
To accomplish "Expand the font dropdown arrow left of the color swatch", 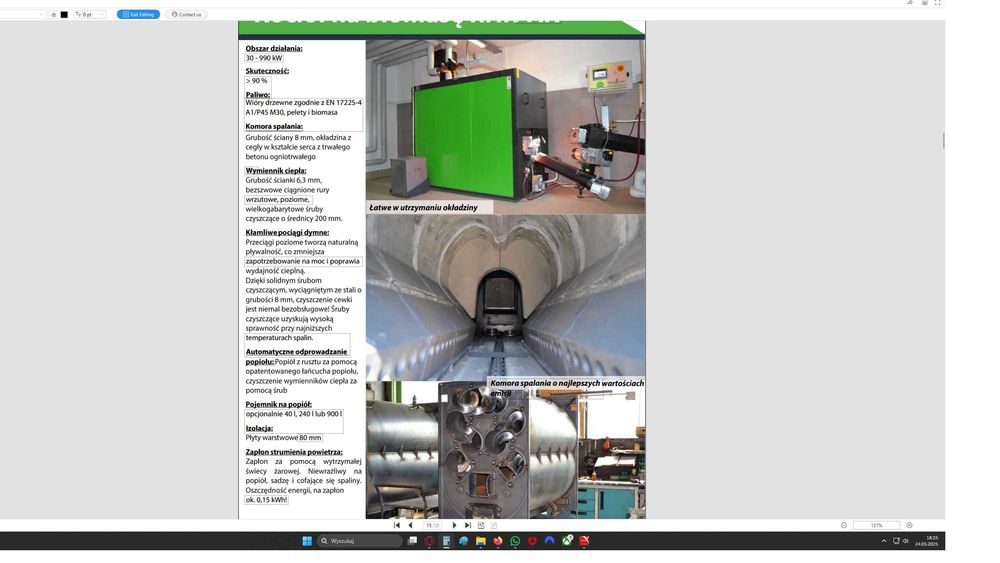I will coord(41,14).
